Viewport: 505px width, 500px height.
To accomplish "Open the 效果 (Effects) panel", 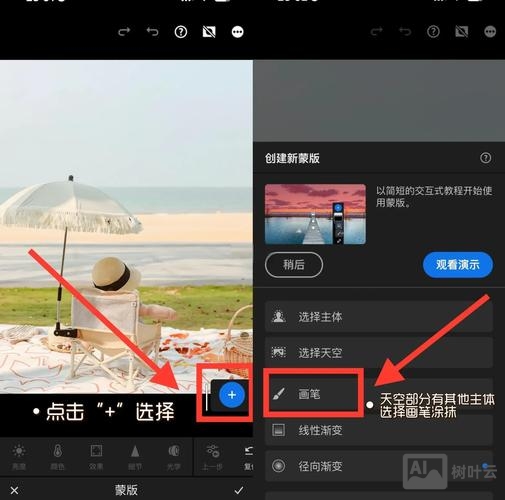I will click(96, 457).
